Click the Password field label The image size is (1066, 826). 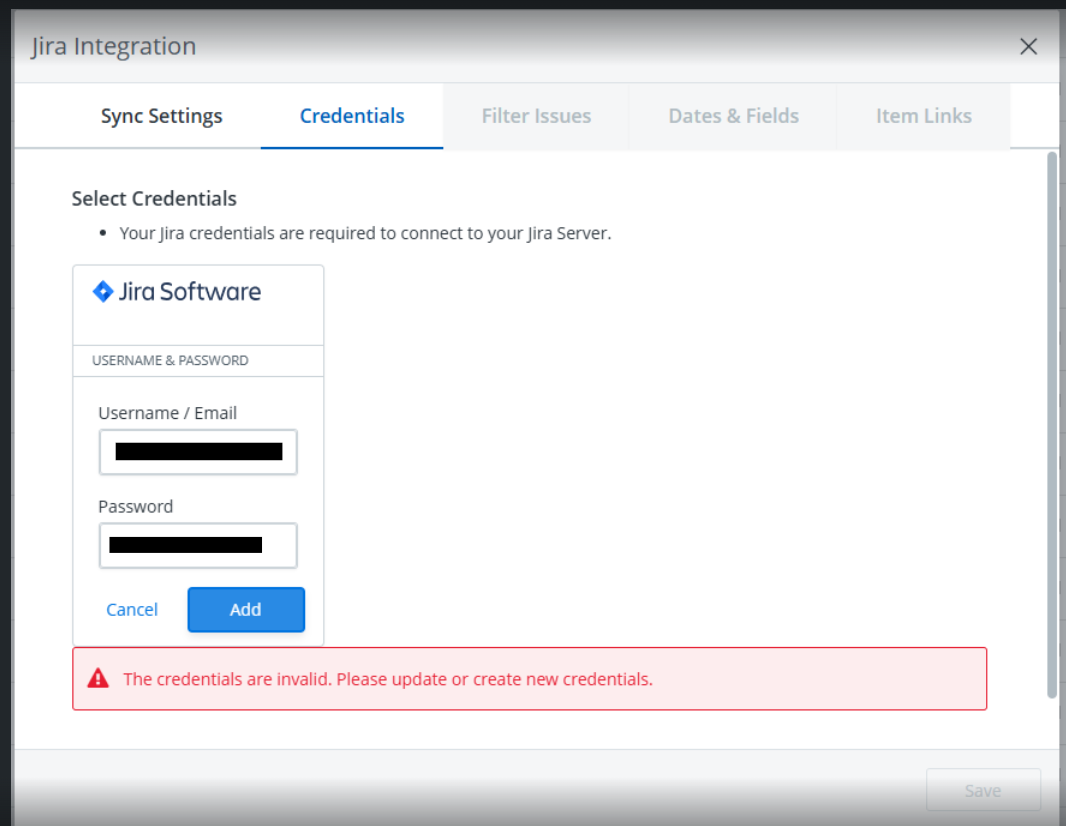click(x=135, y=507)
